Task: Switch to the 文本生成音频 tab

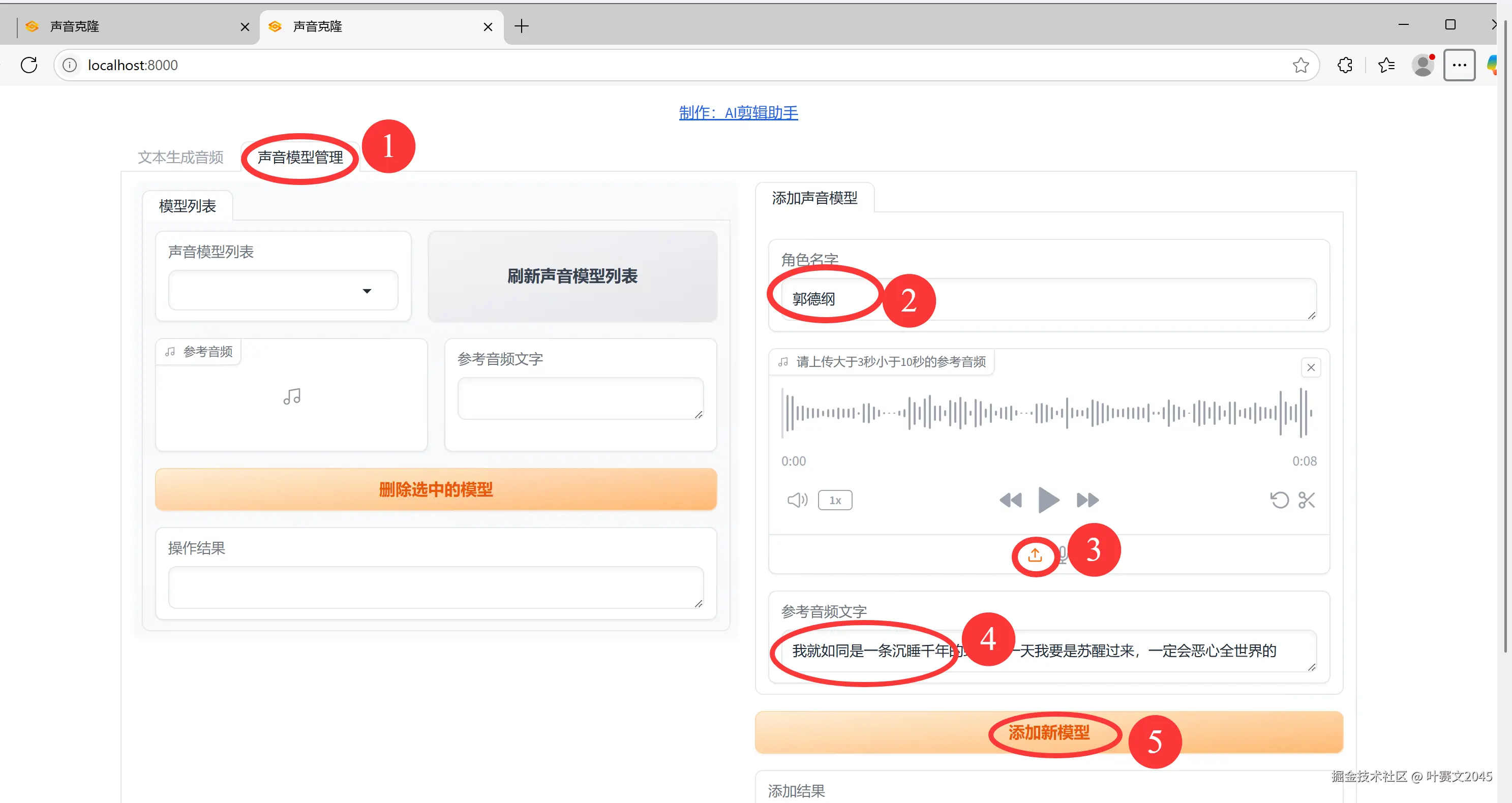Action: point(180,157)
